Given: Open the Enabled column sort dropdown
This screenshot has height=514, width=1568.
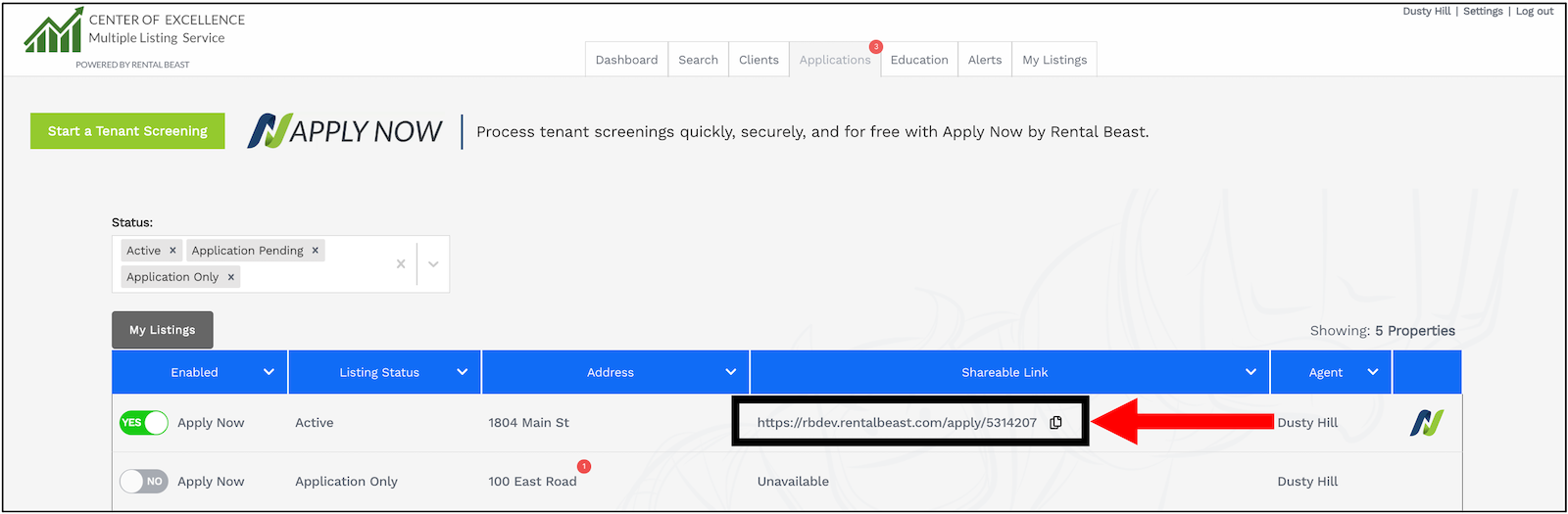Looking at the screenshot, I should click(269, 372).
